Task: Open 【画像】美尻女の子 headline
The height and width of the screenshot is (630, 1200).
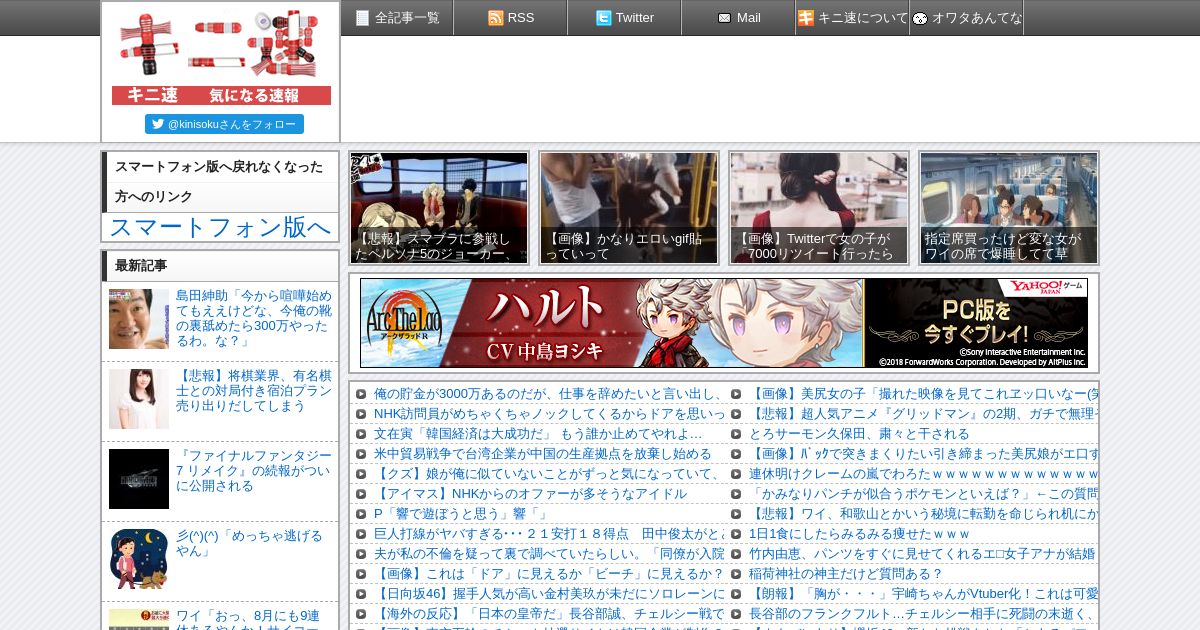Action: [x=924, y=394]
